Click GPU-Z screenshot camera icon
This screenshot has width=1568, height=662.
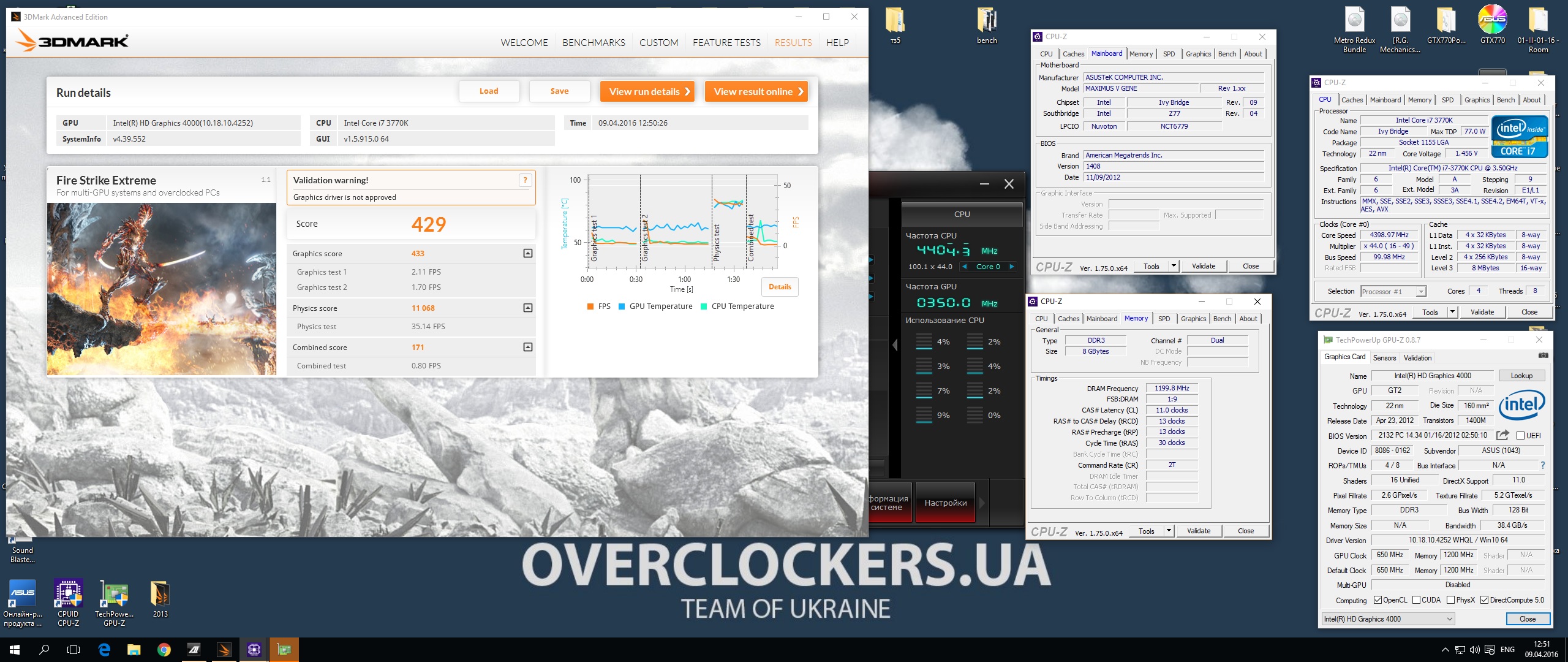click(1543, 356)
